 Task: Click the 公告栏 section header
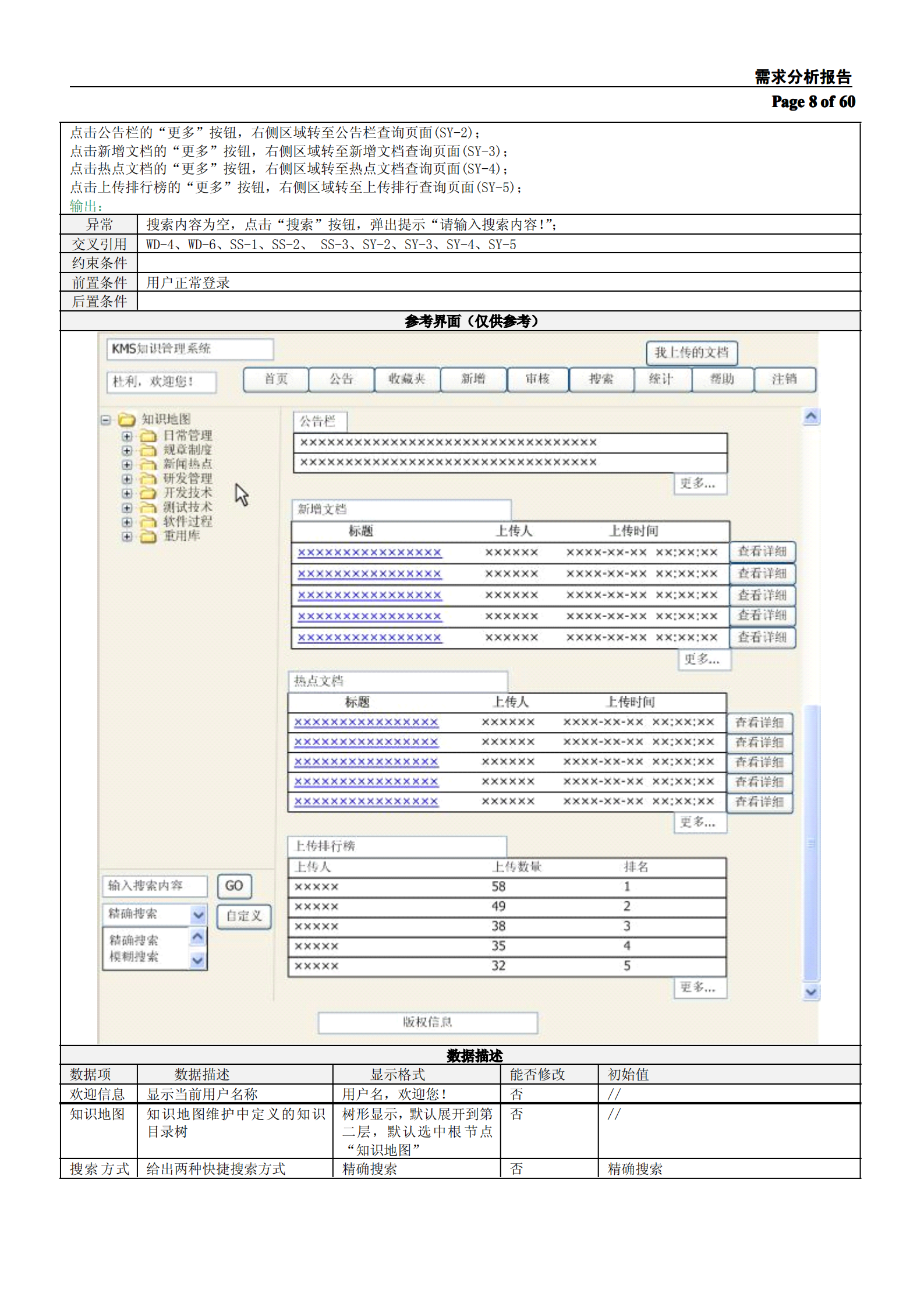(x=320, y=422)
